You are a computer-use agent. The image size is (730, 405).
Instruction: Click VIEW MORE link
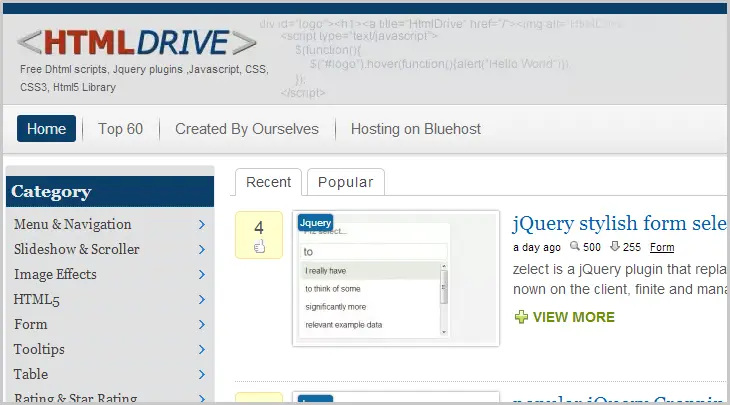coord(574,317)
